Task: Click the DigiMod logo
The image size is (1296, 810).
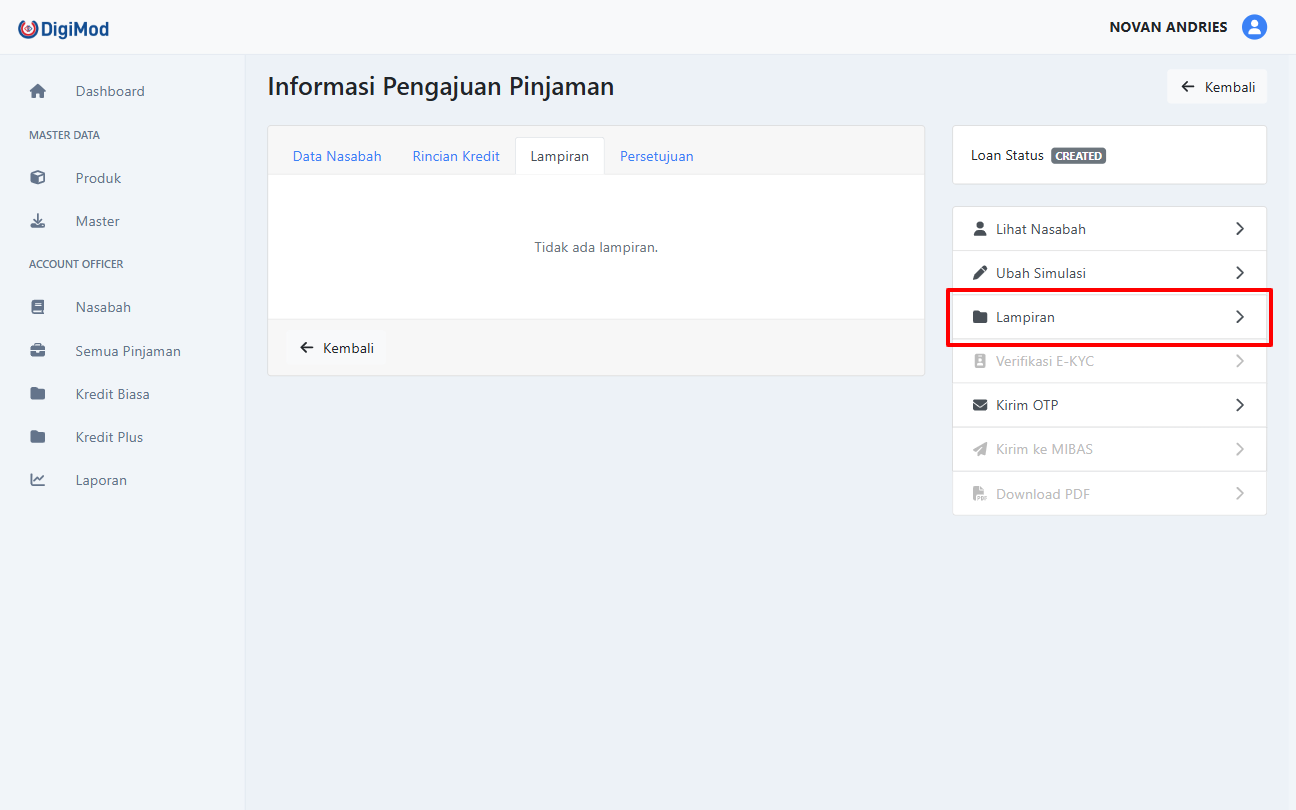Action: [64, 29]
